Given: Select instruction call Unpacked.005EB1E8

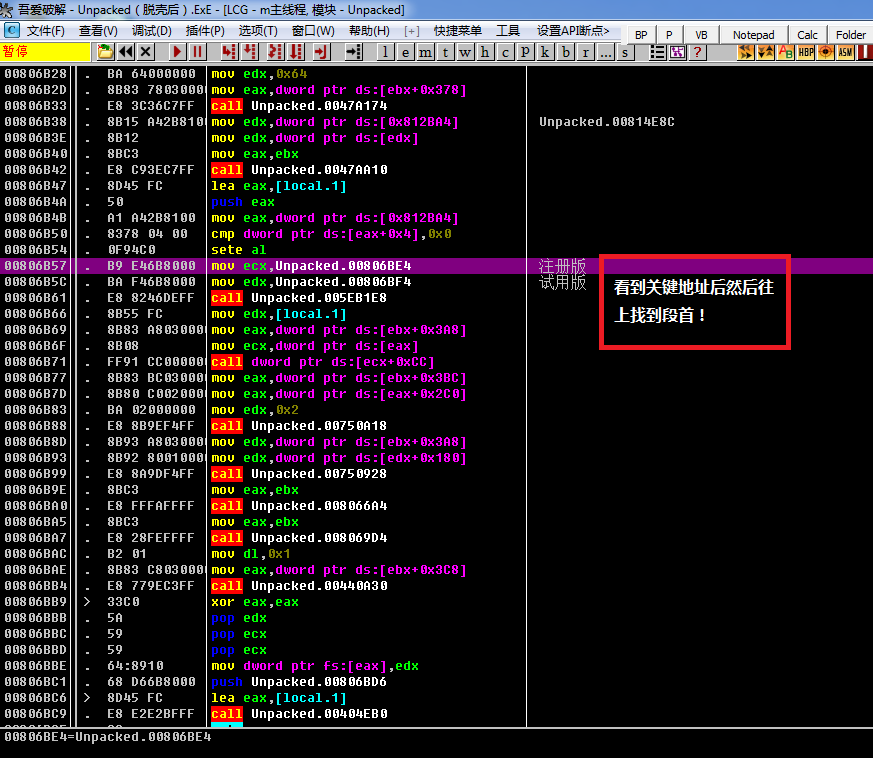Looking at the screenshot, I should point(299,298).
